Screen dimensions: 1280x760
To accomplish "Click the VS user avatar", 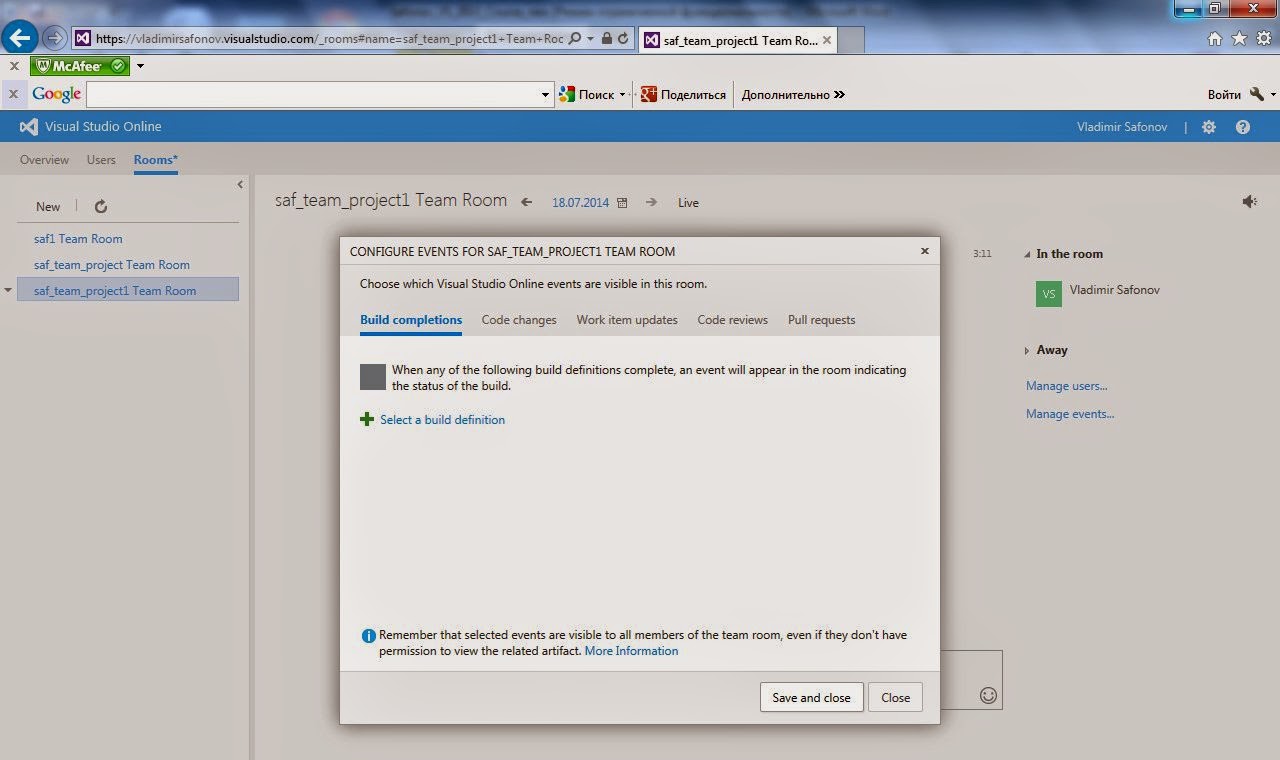I will click(x=1049, y=294).
